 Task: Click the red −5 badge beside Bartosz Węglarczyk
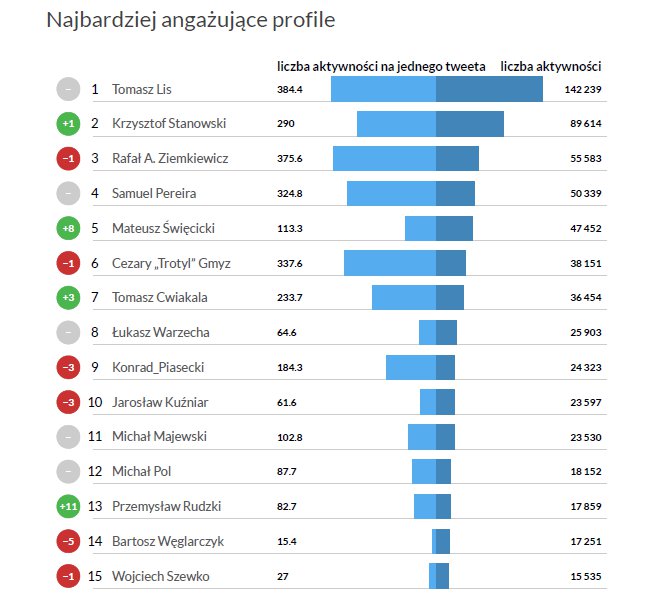[68, 541]
